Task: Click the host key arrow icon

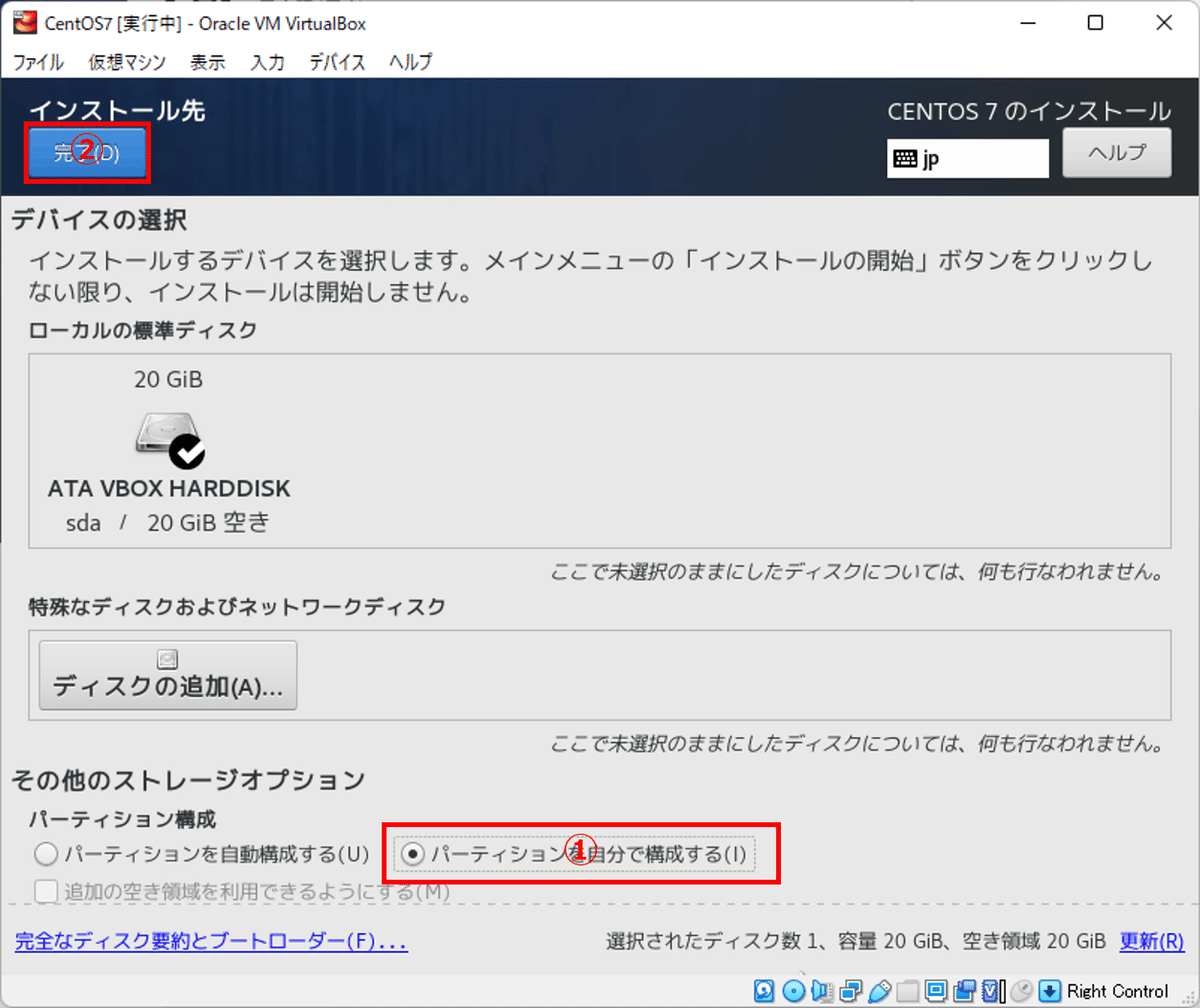Action: click(1050, 991)
